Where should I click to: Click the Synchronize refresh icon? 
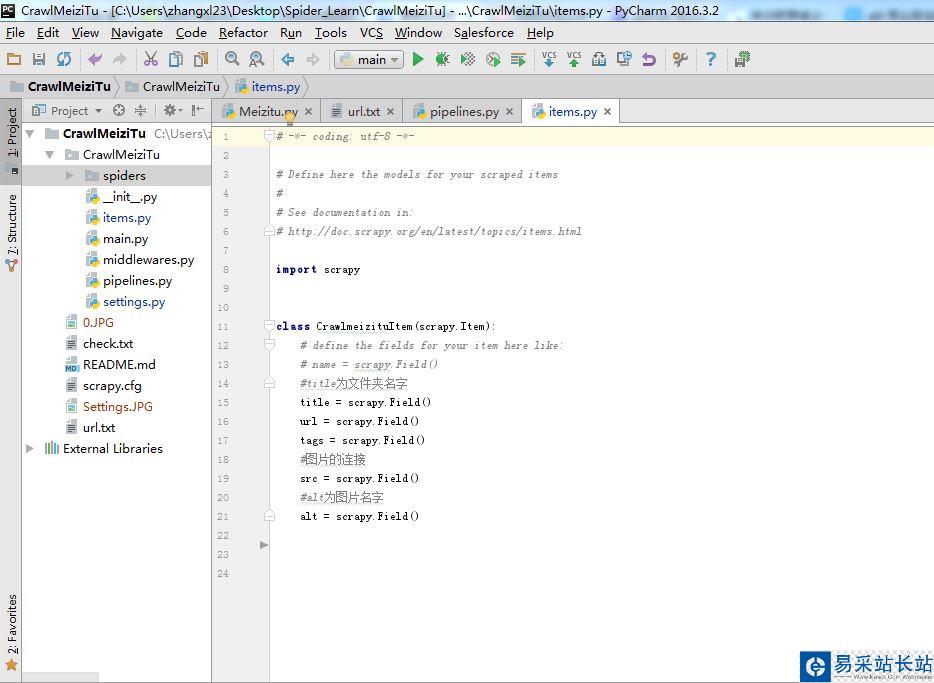(63, 59)
